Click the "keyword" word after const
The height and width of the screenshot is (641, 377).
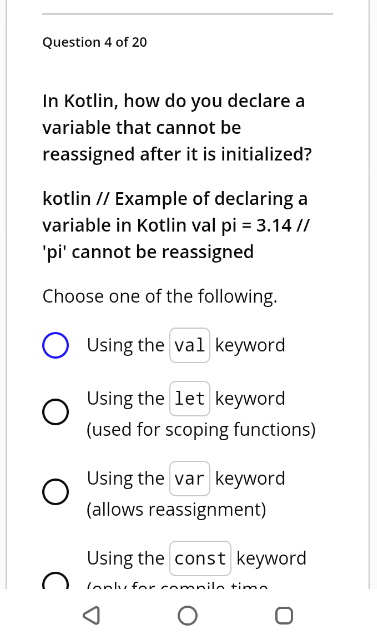[271, 558]
